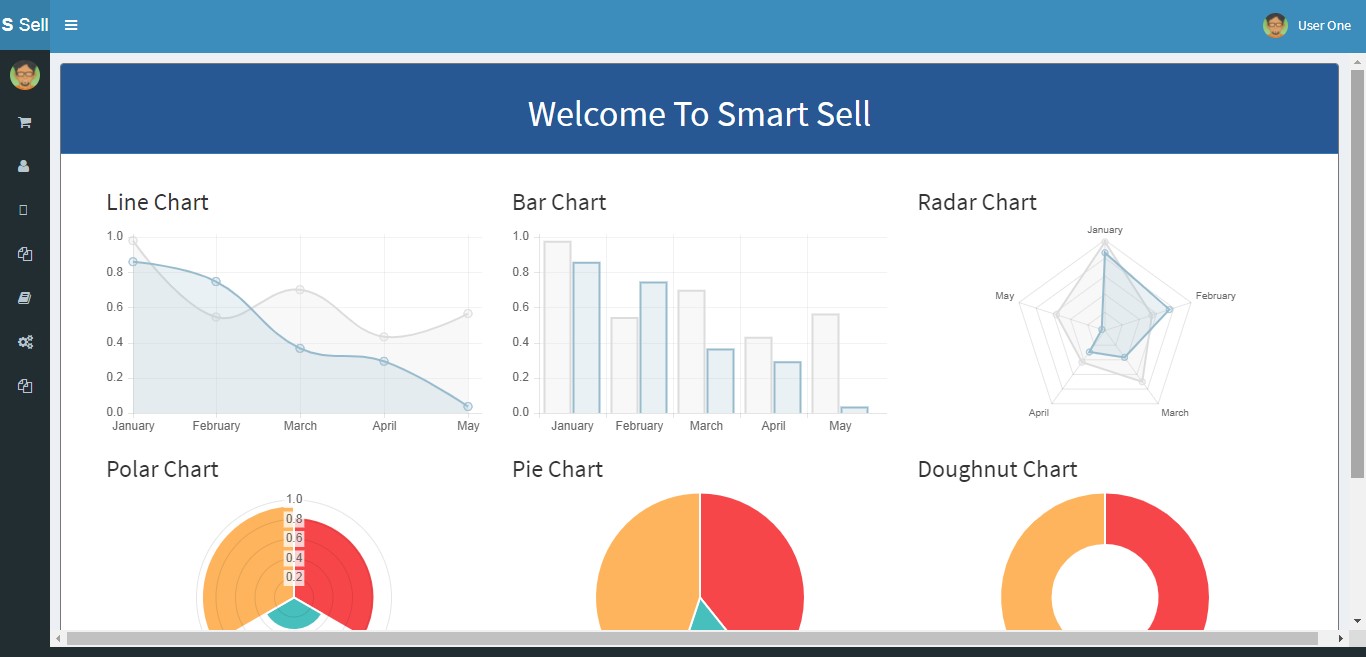The height and width of the screenshot is (657, 1366).
Task: Click the blue January bar in Bar Chart
Action: pos(586,337)
